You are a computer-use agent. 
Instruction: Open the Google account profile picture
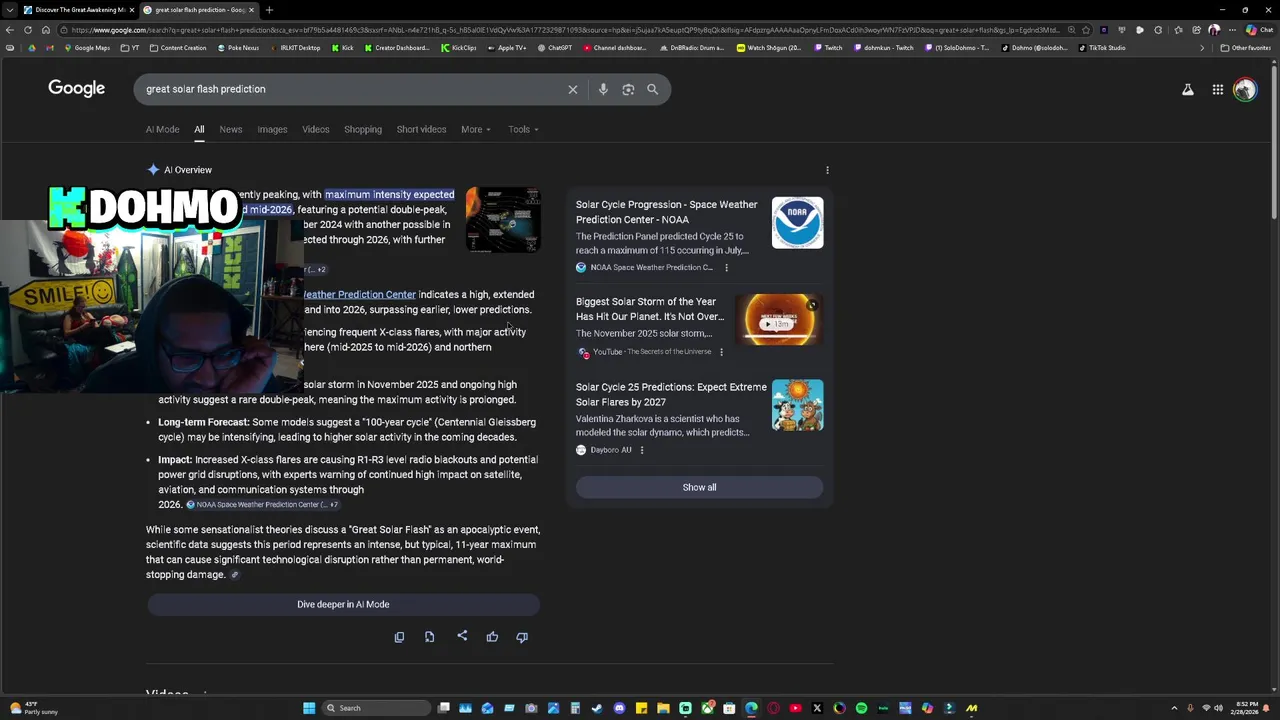coord(1245,90)
